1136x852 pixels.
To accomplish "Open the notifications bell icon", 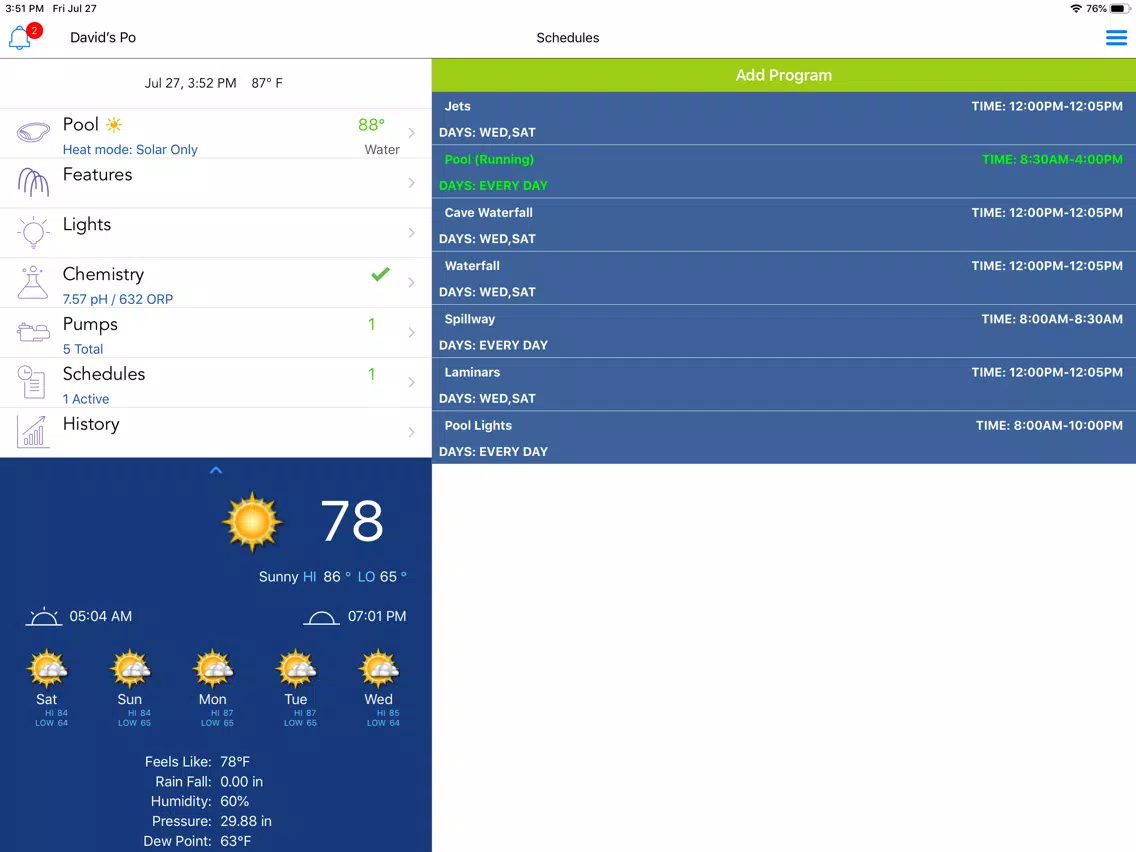I will pyautogui.click(x=20, y=38).
